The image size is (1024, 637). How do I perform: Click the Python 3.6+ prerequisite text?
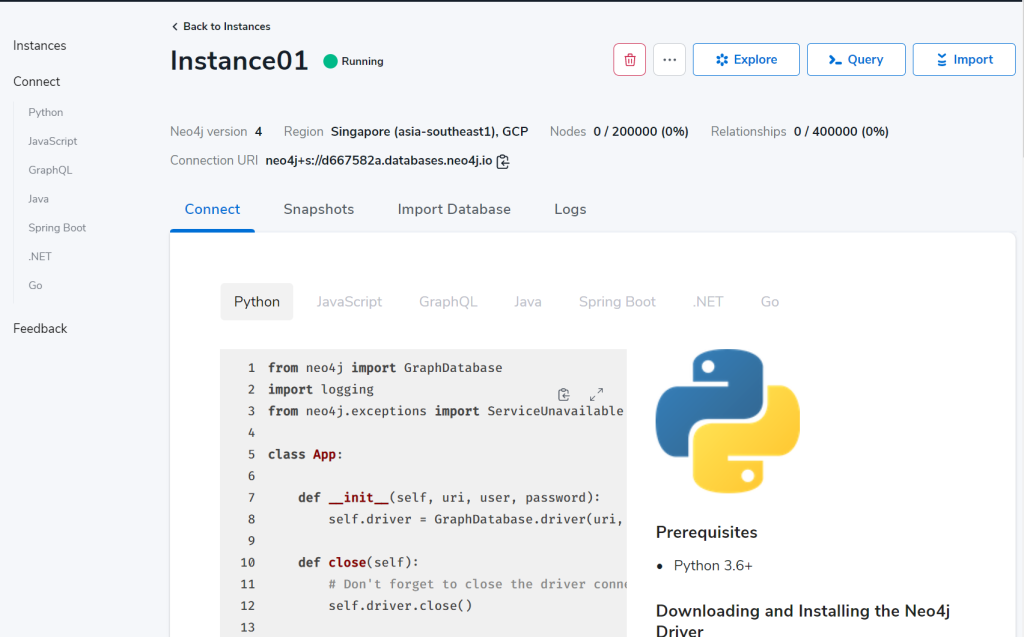713,566
